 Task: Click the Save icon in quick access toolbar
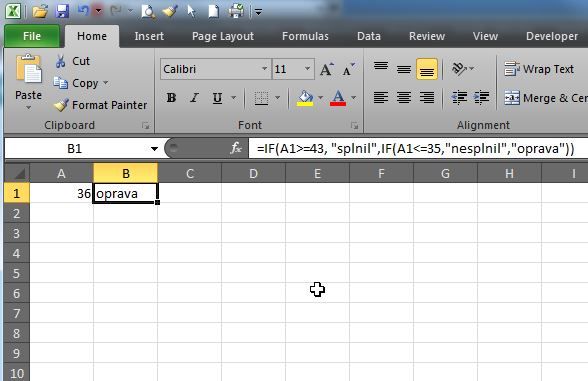coord(62,11)
